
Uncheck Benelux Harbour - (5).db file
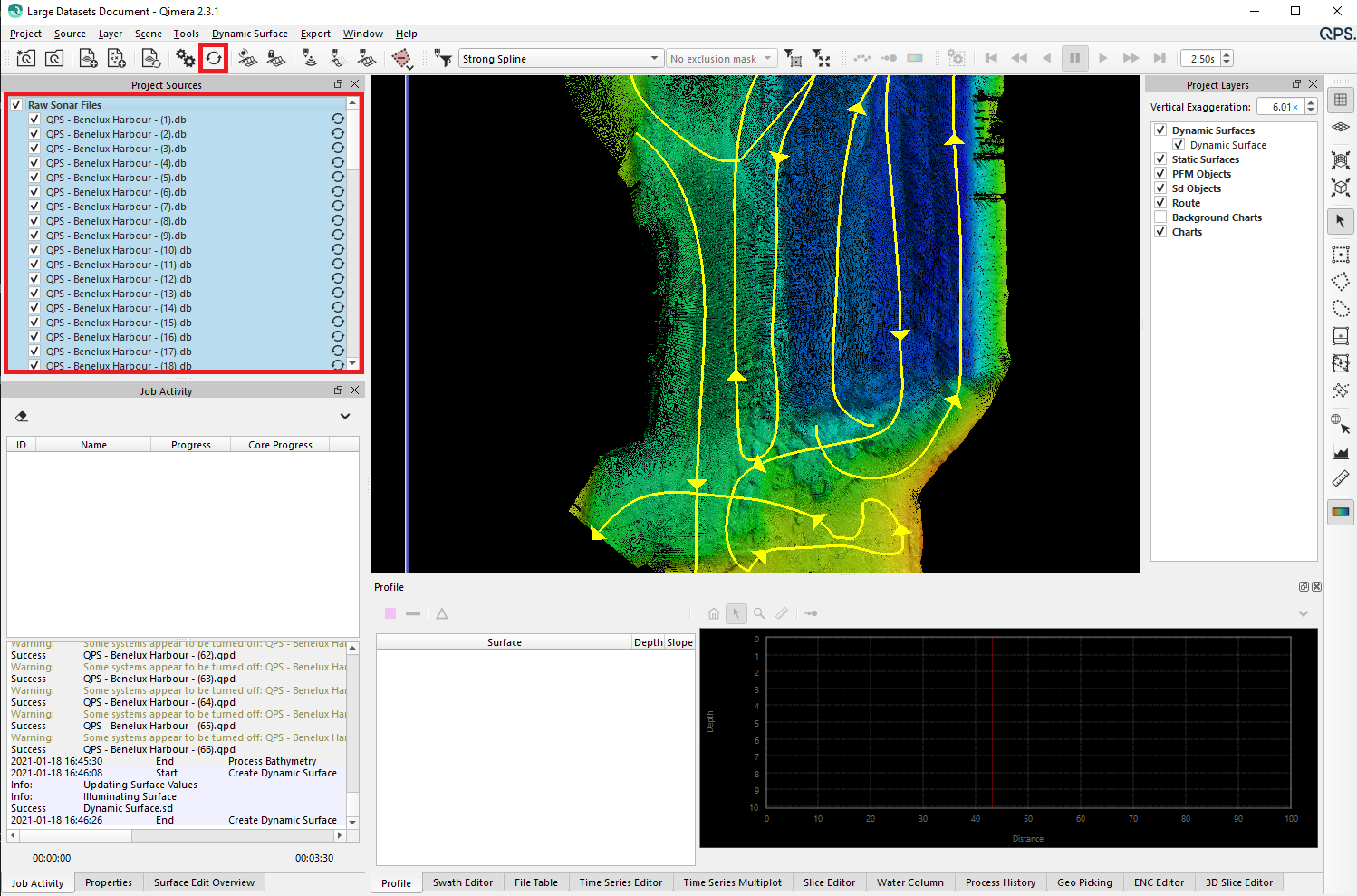34,178
